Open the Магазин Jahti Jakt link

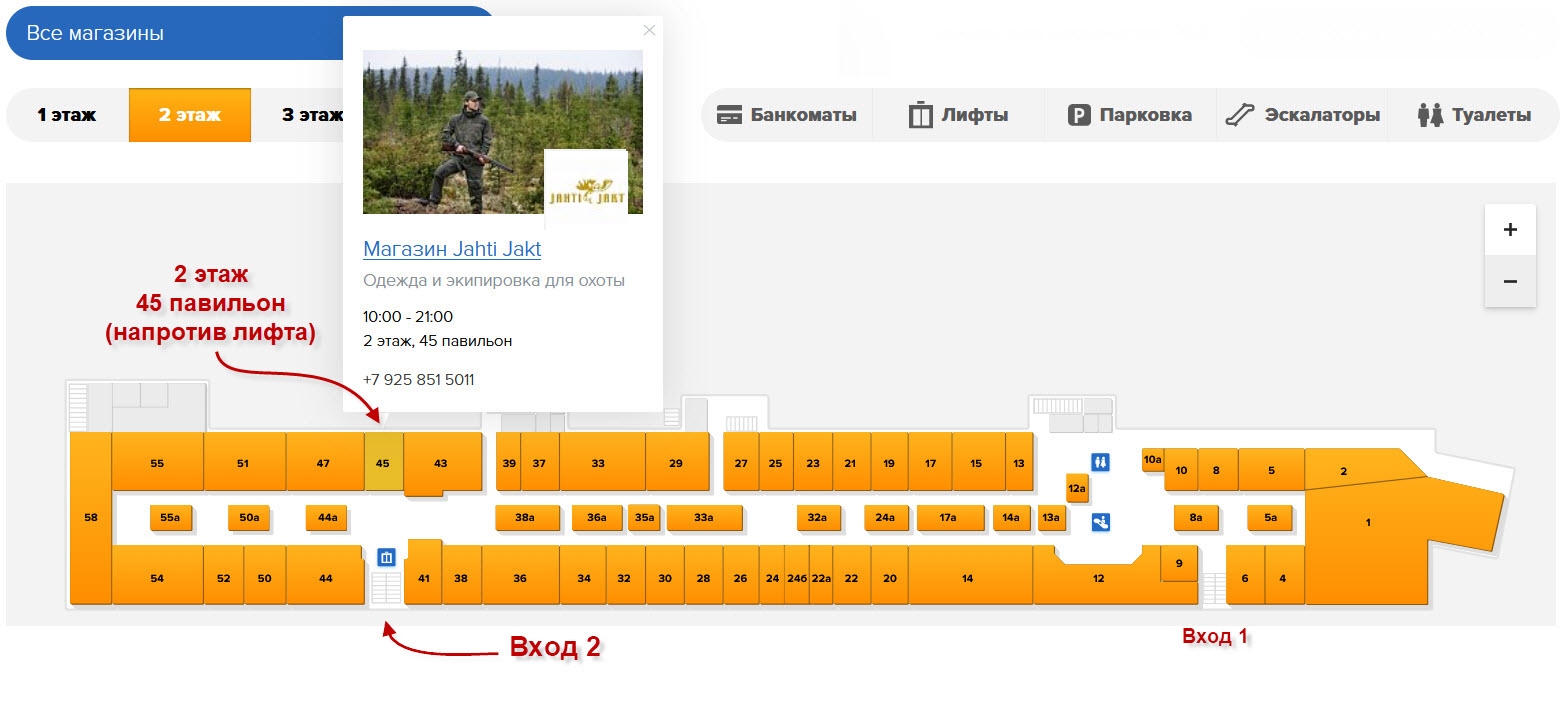[x=452, y=249]
